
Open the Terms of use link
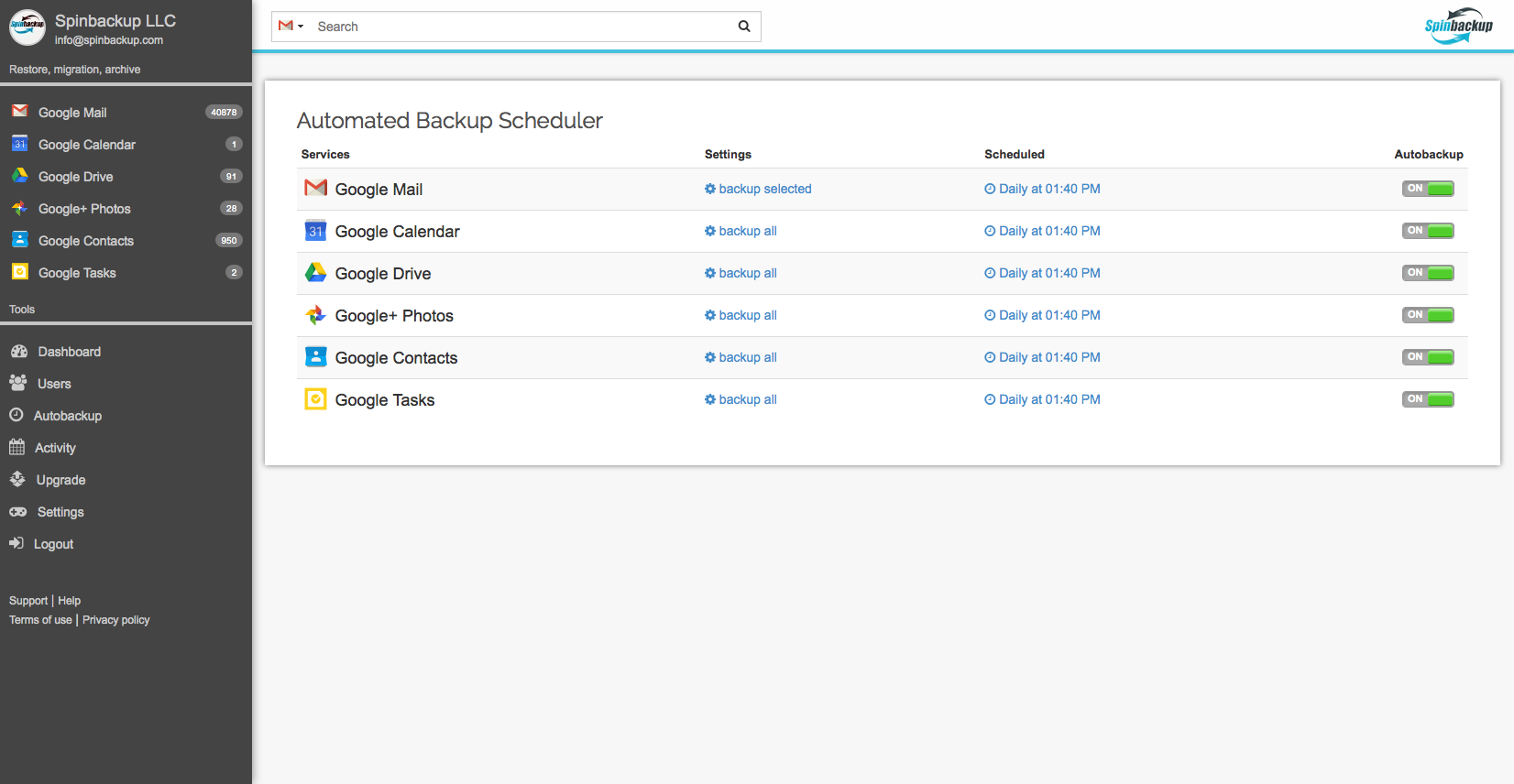pos(40,620)
